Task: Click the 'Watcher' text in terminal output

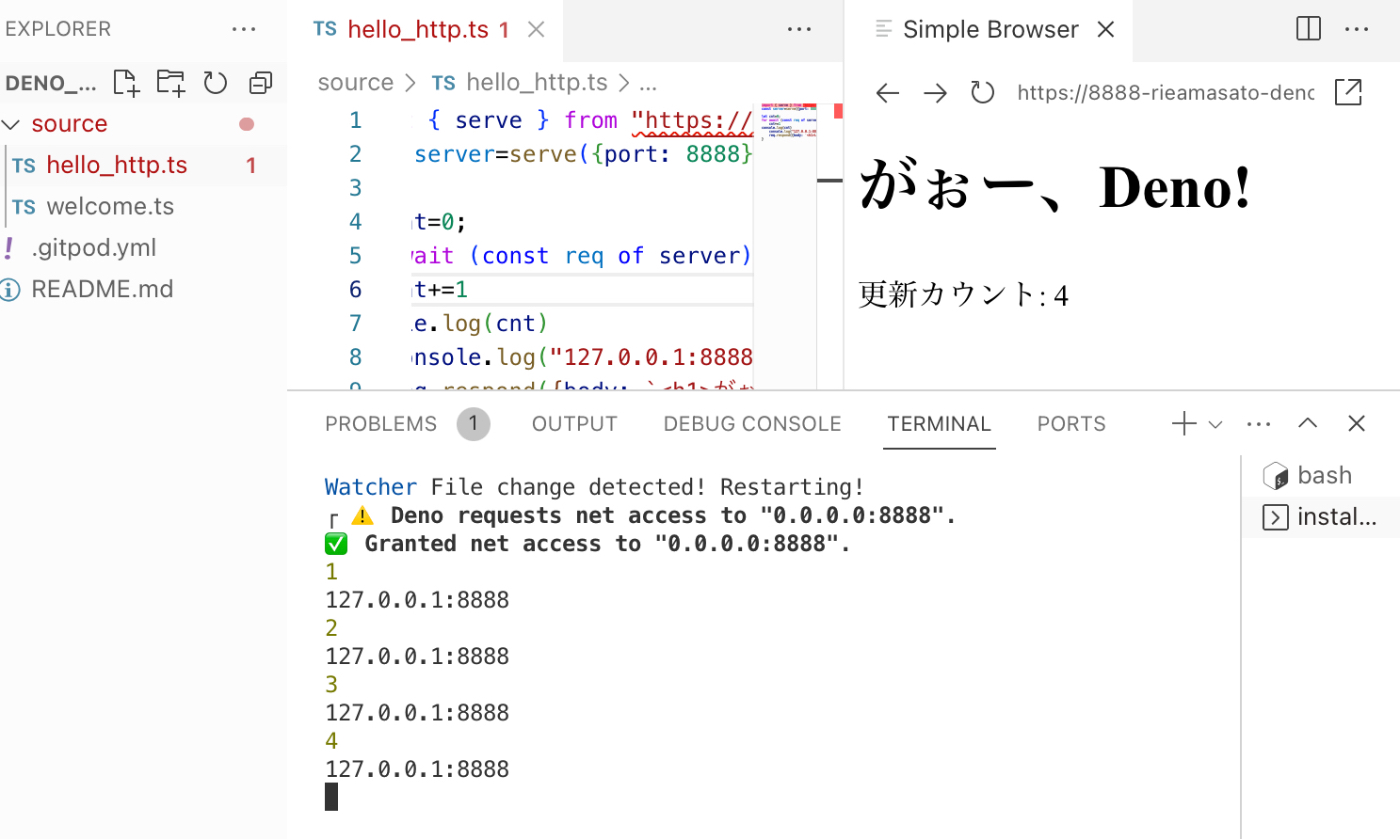Action: [371, 487]
